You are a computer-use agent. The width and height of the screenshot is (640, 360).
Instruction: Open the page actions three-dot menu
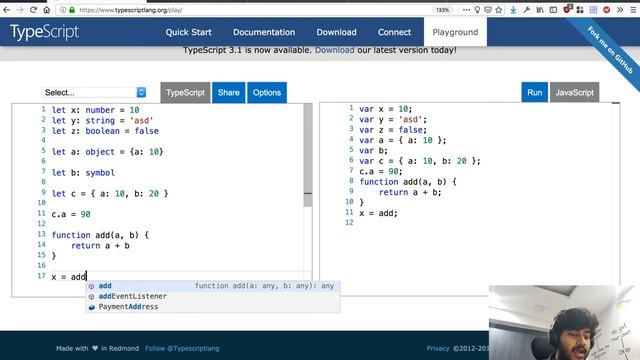tap(466, 10)
